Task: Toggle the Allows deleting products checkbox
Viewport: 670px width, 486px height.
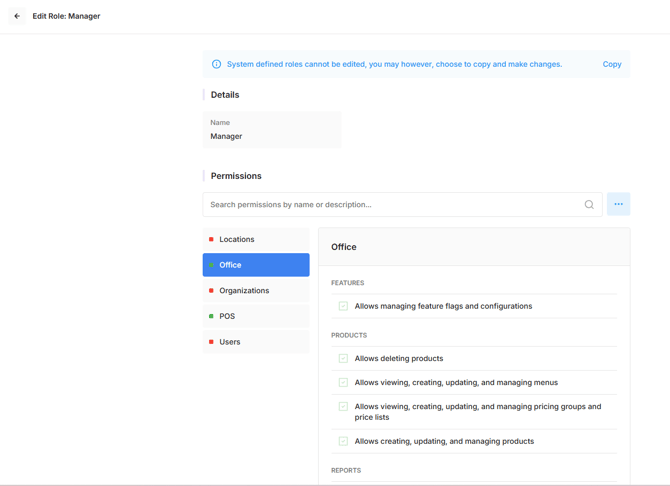Action: click(x=343, y=358)
